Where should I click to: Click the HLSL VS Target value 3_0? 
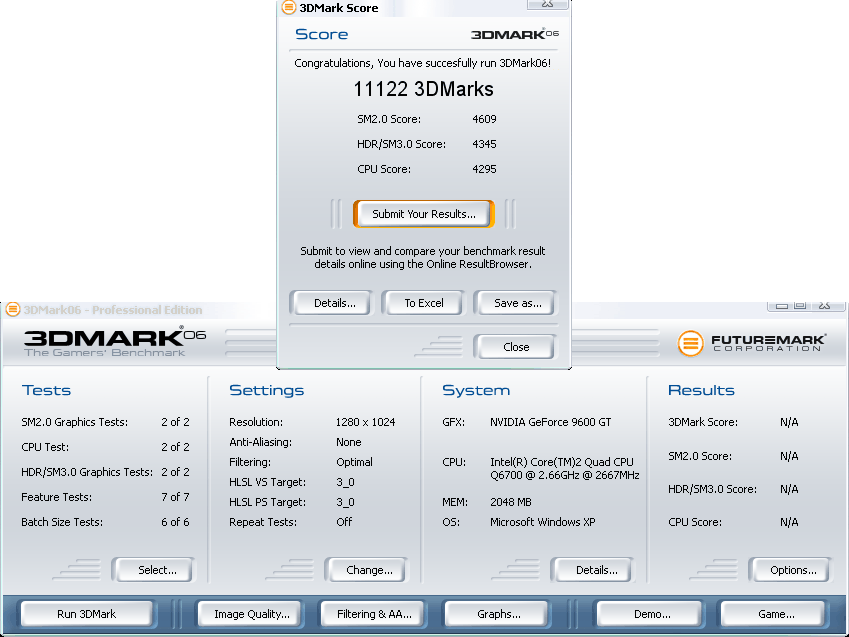(x=345, y=482)
